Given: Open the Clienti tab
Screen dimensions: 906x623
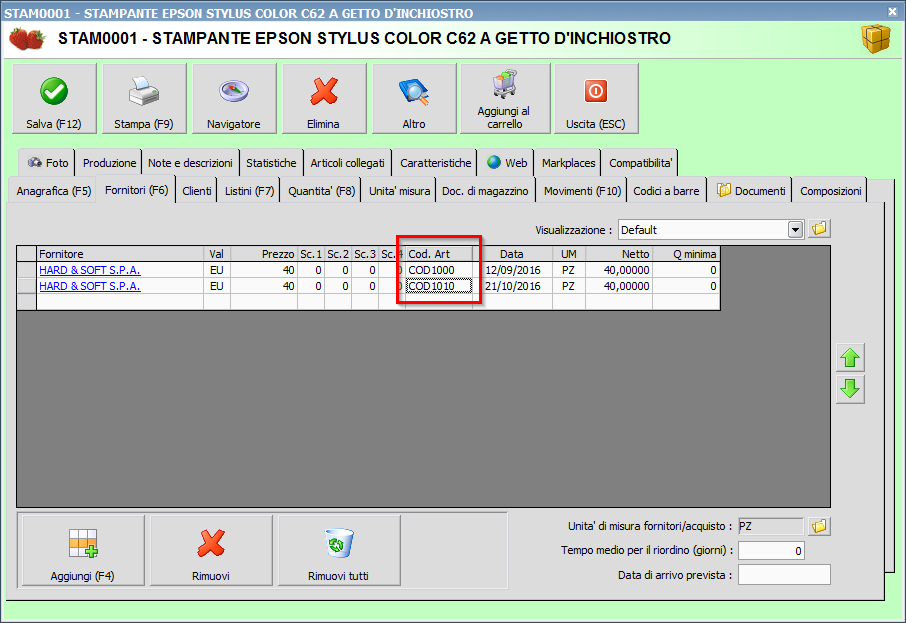Looking at the screenshot, I should point(196,191).
